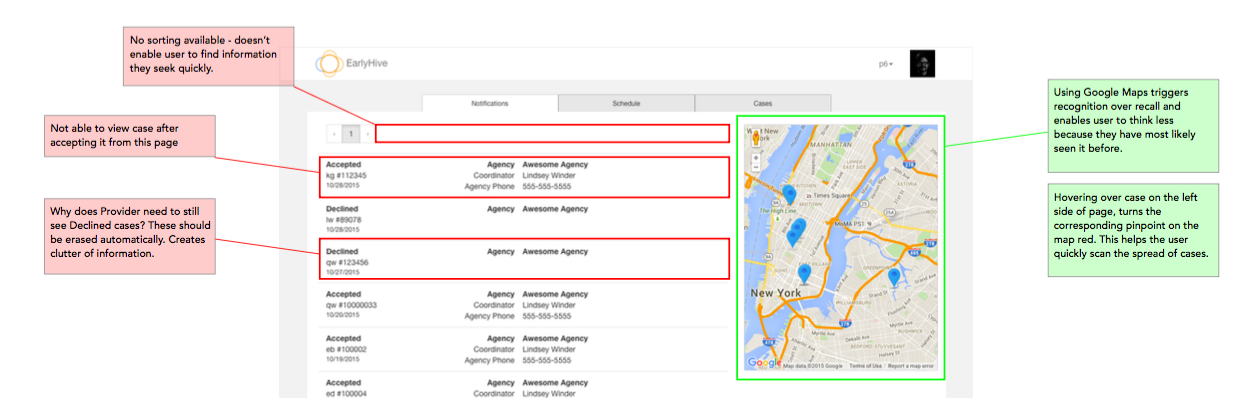Click Lindsey Winder in qw #10000033 row

(x=549, y=305)
